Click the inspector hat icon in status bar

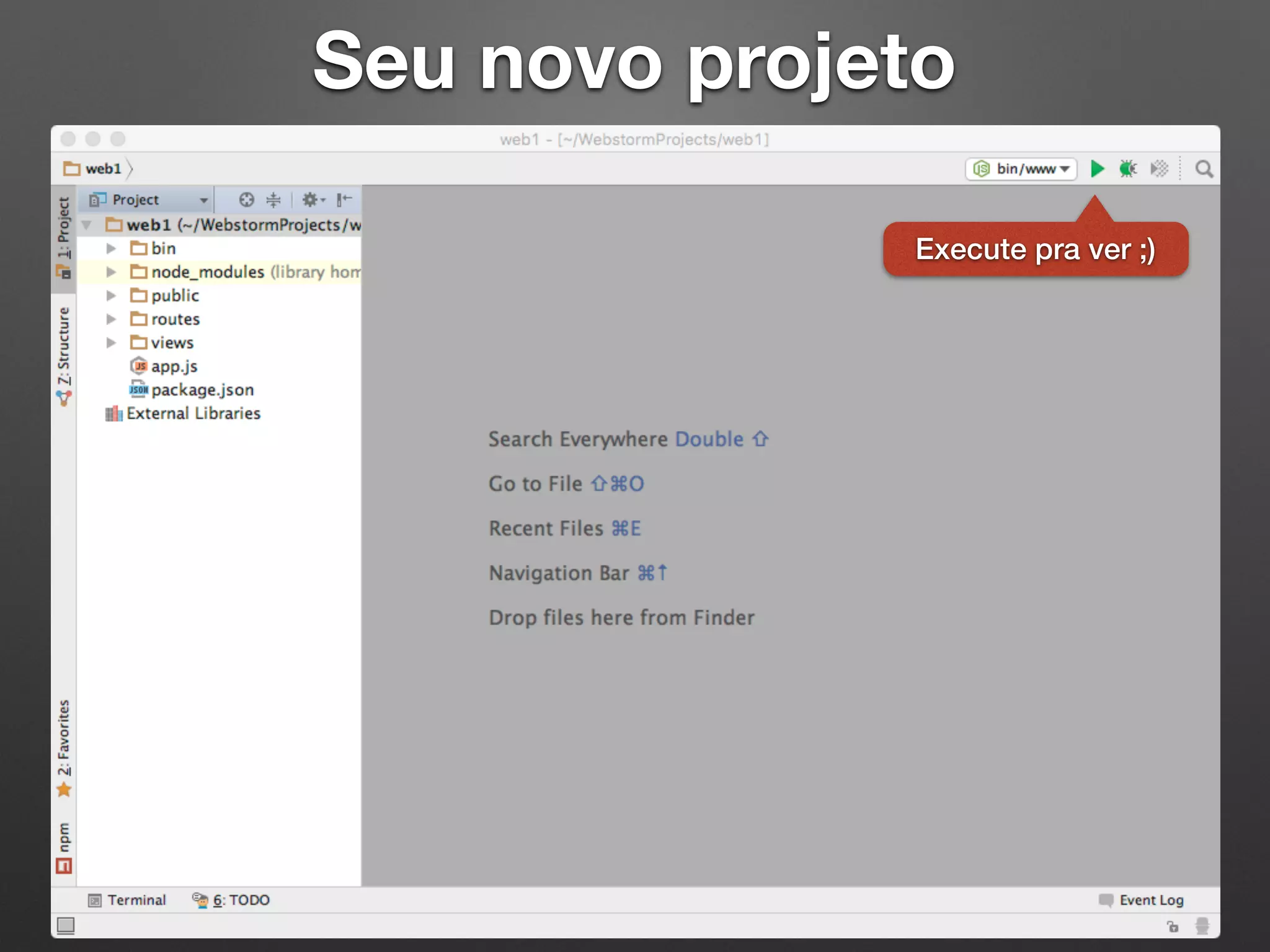point(1202,926)
